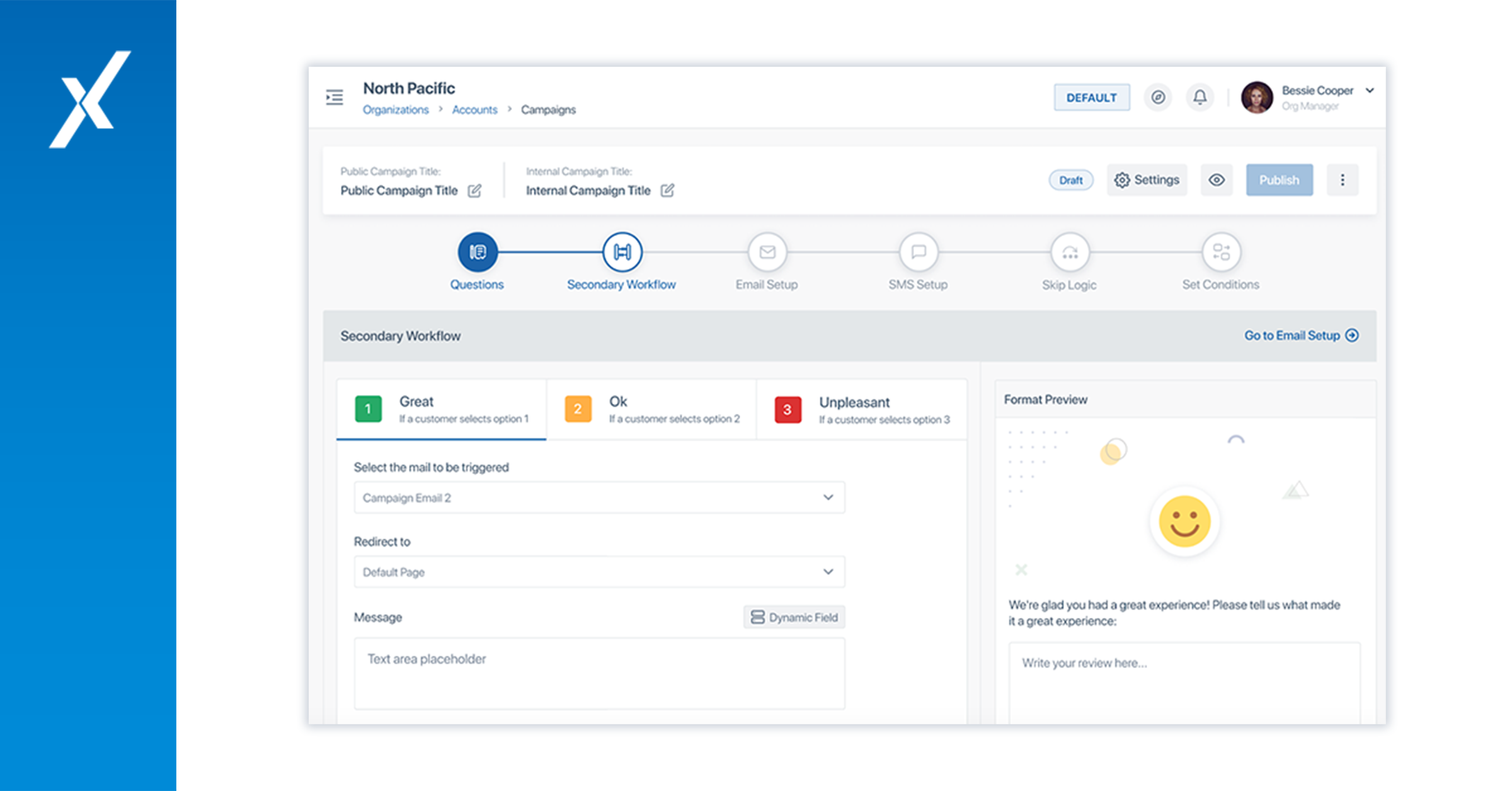Toggle the campaign preview eye icon
The image size is (1512, 791).
[x=1217, y=180]
